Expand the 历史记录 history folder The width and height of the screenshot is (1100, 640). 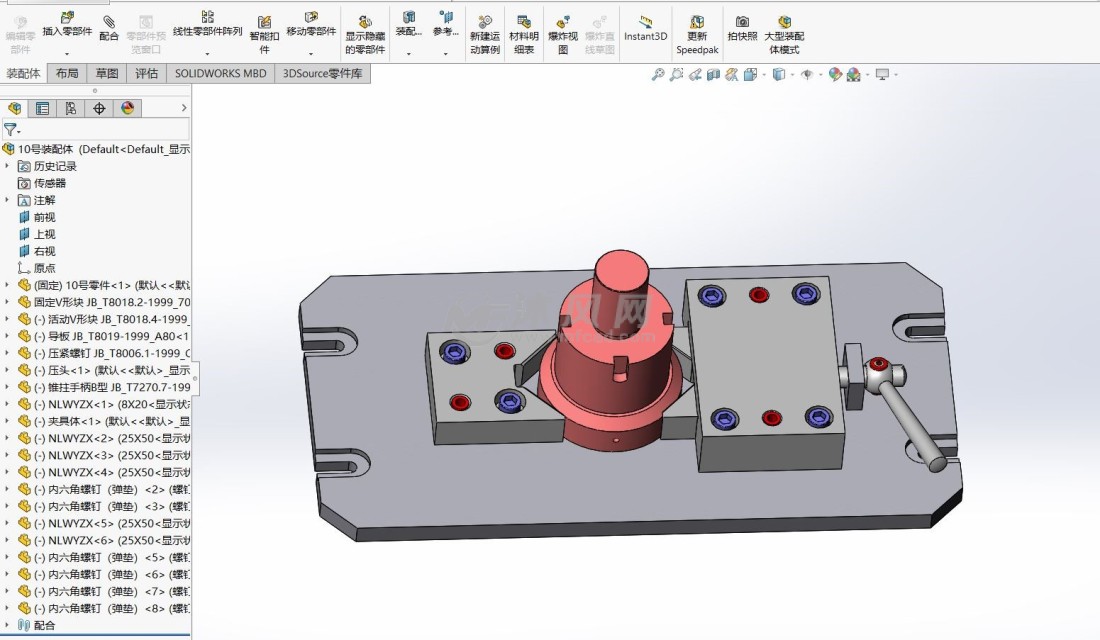point(7,166)
